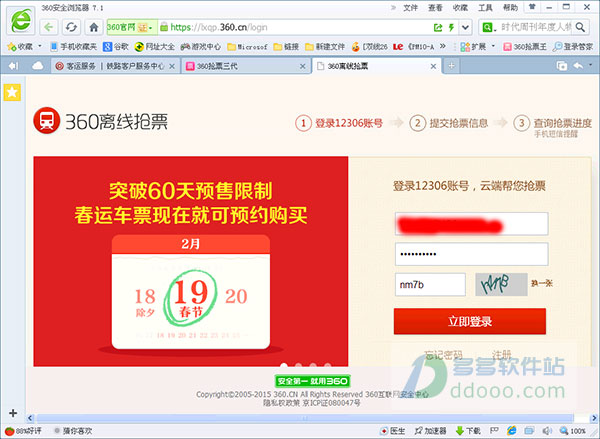The width and height of the screenshot is (600, 439).
Task: Close the 360抢票三代 tab
Action: pos(302,66)
